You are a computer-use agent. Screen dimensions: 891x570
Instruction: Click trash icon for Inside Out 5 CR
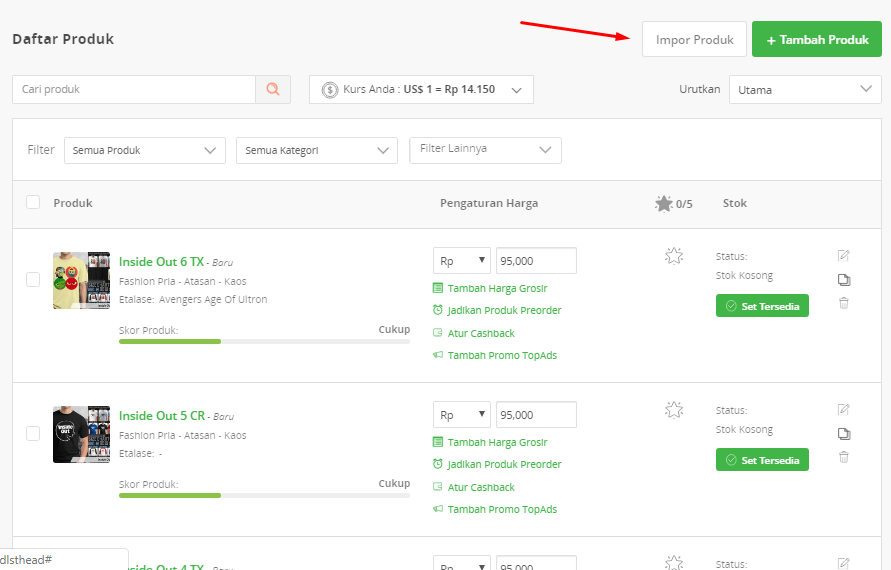click(x=844, y=457)
